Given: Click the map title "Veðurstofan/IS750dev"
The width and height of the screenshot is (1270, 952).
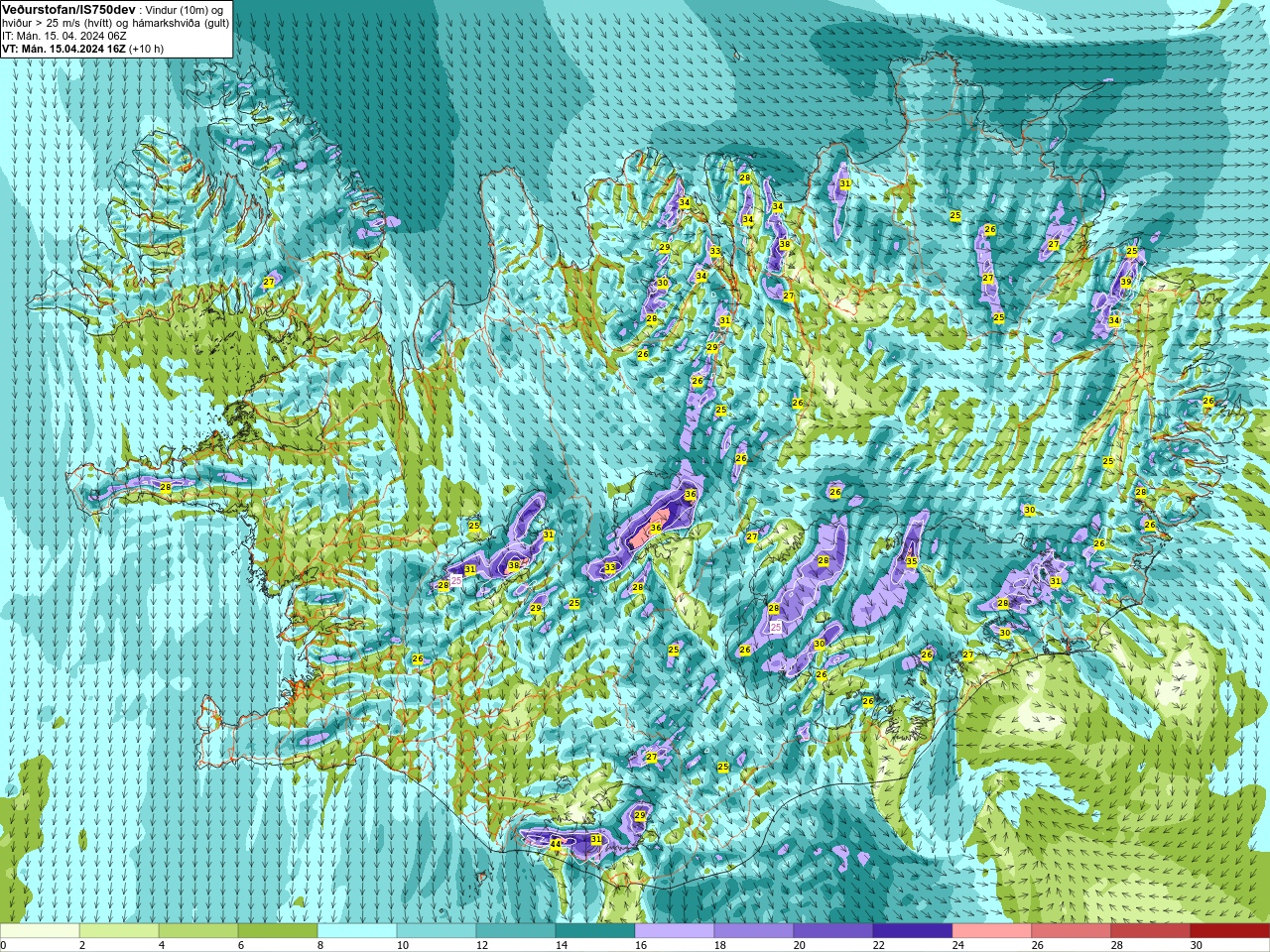Looking at the screenshot, I should 68,9.
